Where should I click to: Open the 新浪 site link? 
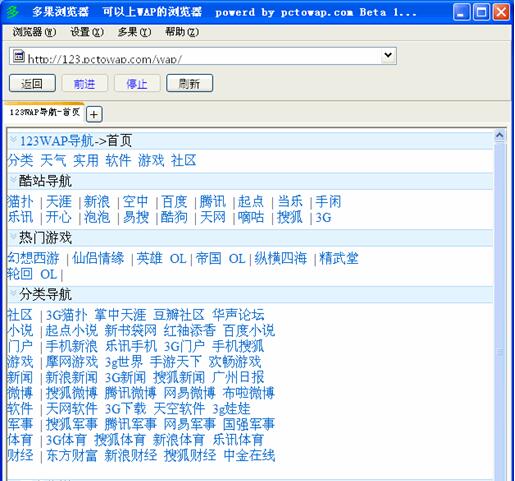(97, 202)
